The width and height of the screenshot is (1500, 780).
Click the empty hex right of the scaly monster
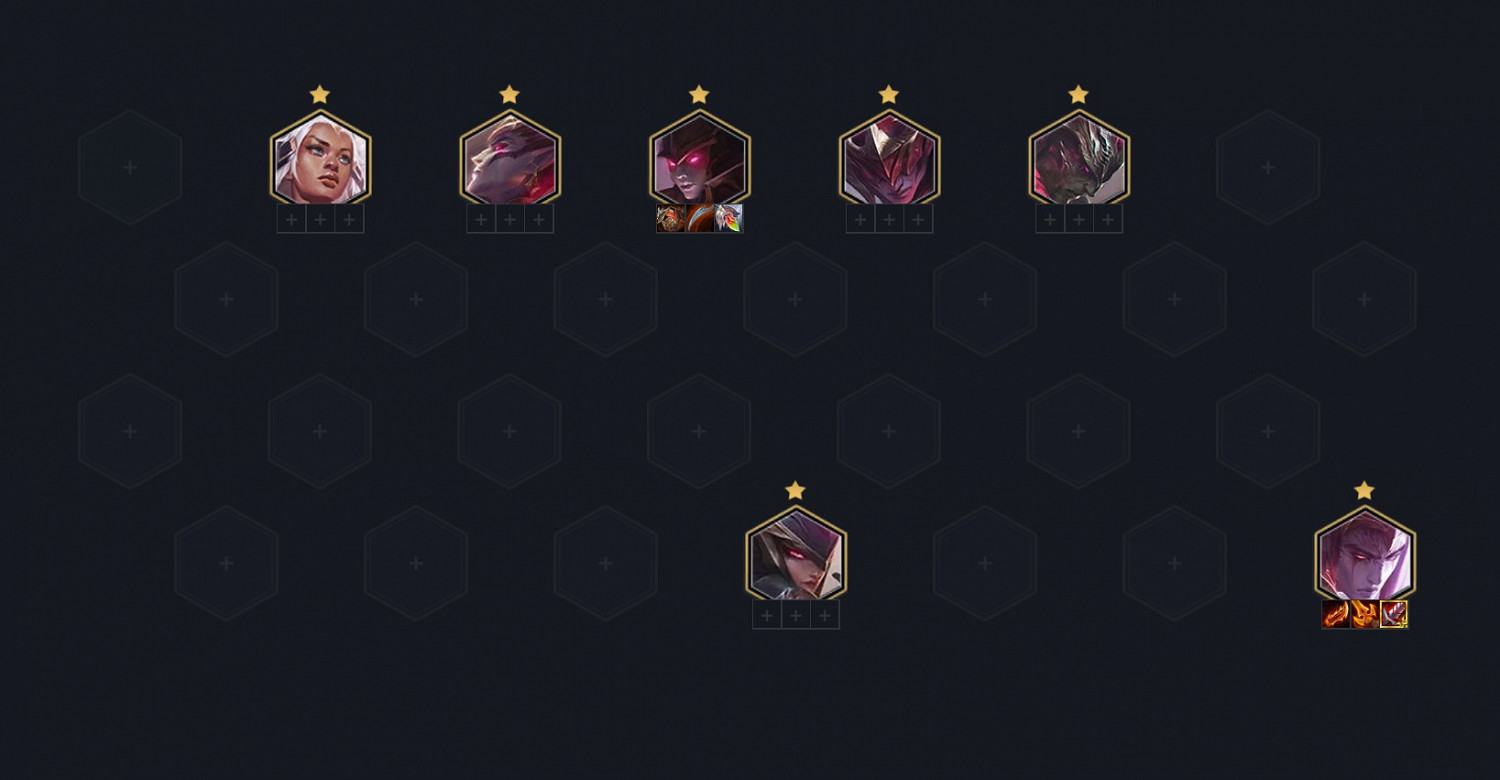[1268, 167]
